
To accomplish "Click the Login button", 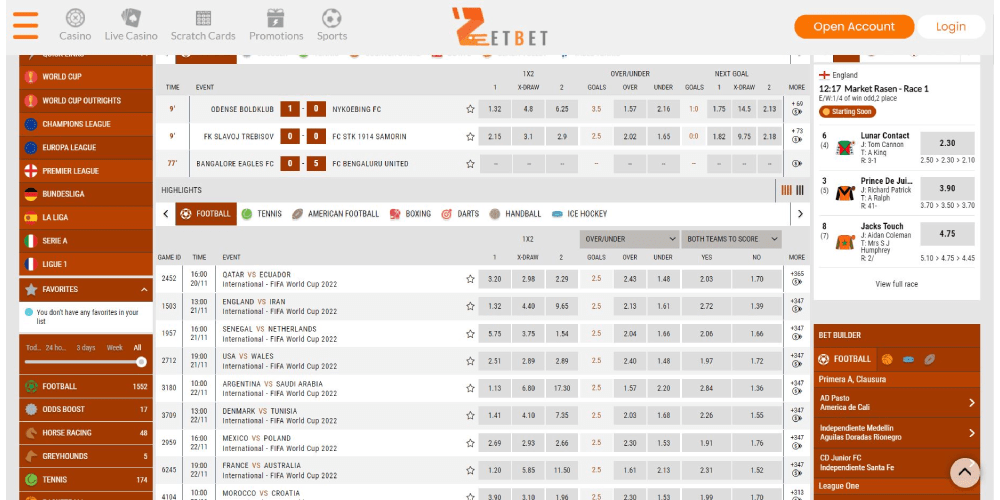I will (950, 27).
